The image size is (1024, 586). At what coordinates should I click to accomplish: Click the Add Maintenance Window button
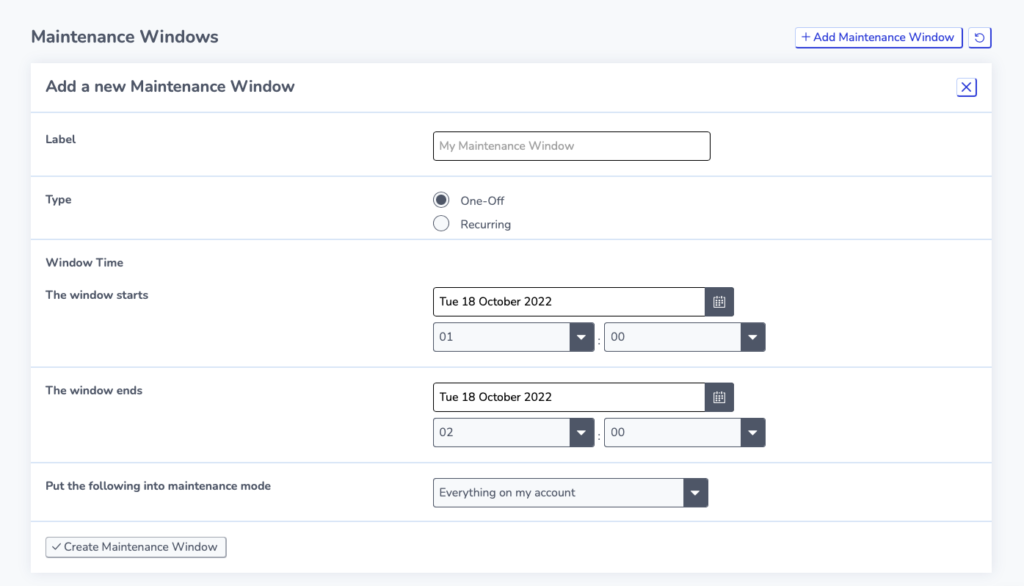878,37
